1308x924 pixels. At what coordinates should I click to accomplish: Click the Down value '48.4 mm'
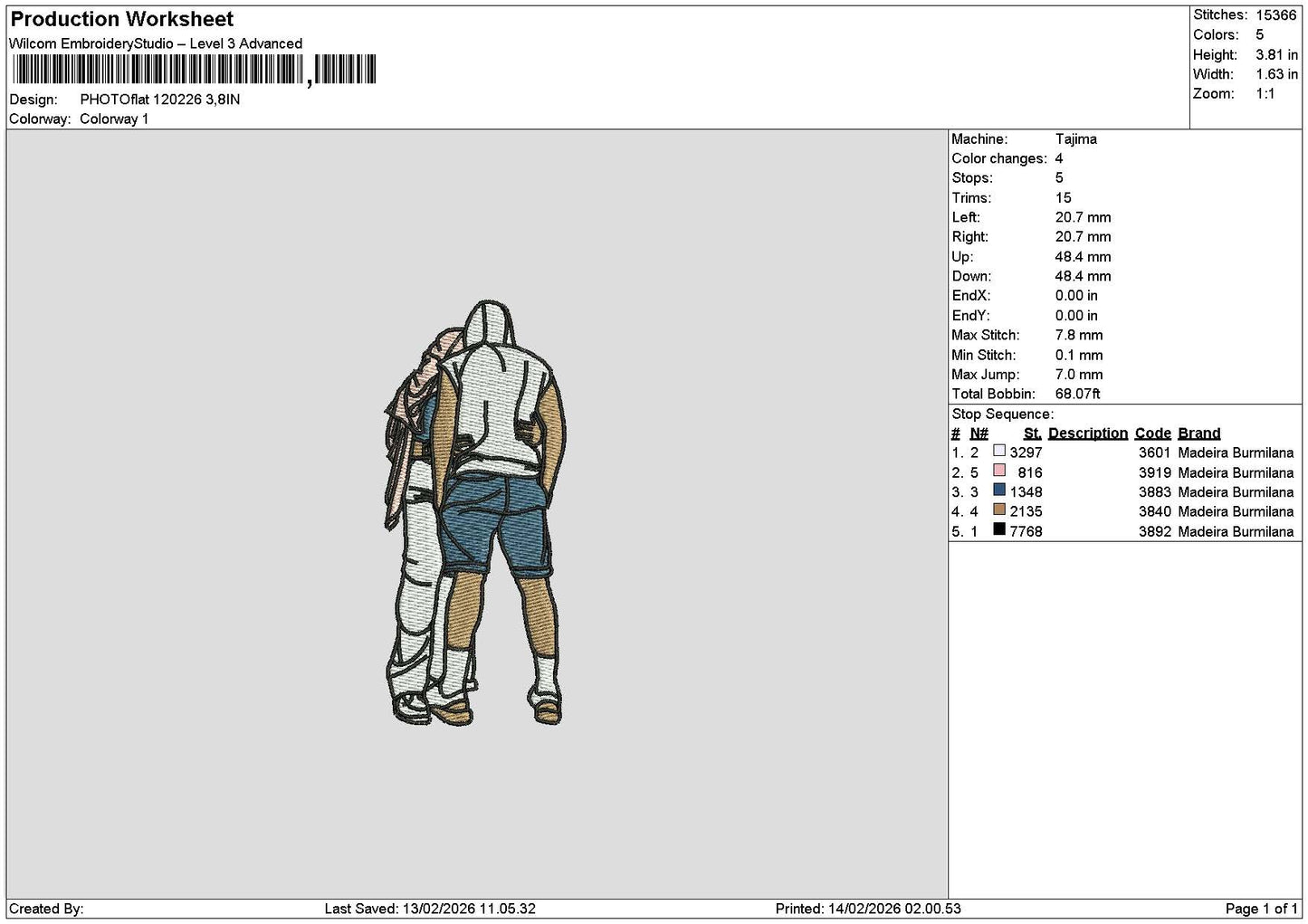(x=1084, y=277)
